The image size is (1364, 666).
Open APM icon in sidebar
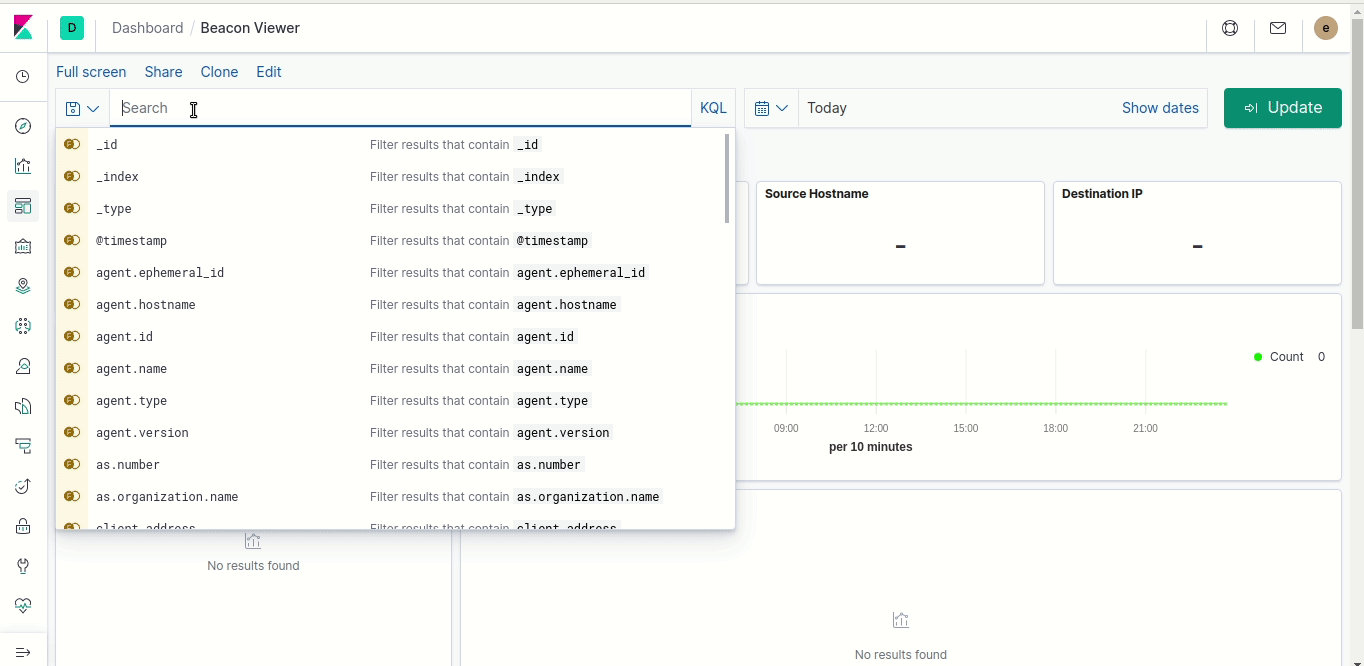[23, 446]
